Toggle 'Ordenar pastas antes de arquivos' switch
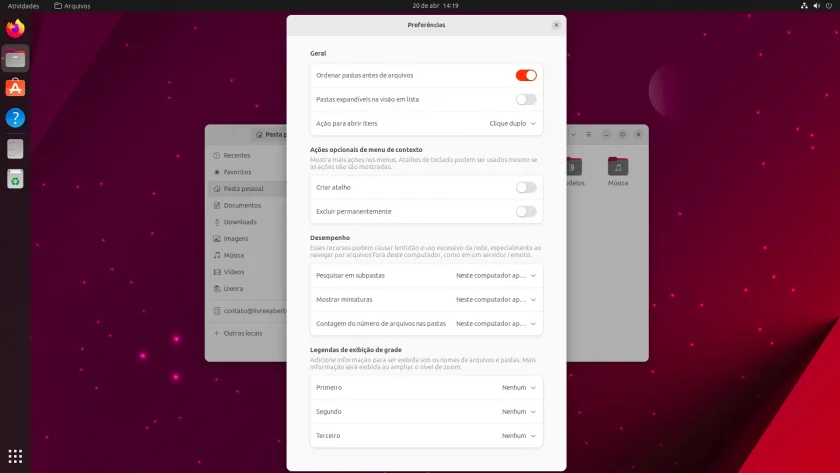The image size is (840, 473). (526, 76)
